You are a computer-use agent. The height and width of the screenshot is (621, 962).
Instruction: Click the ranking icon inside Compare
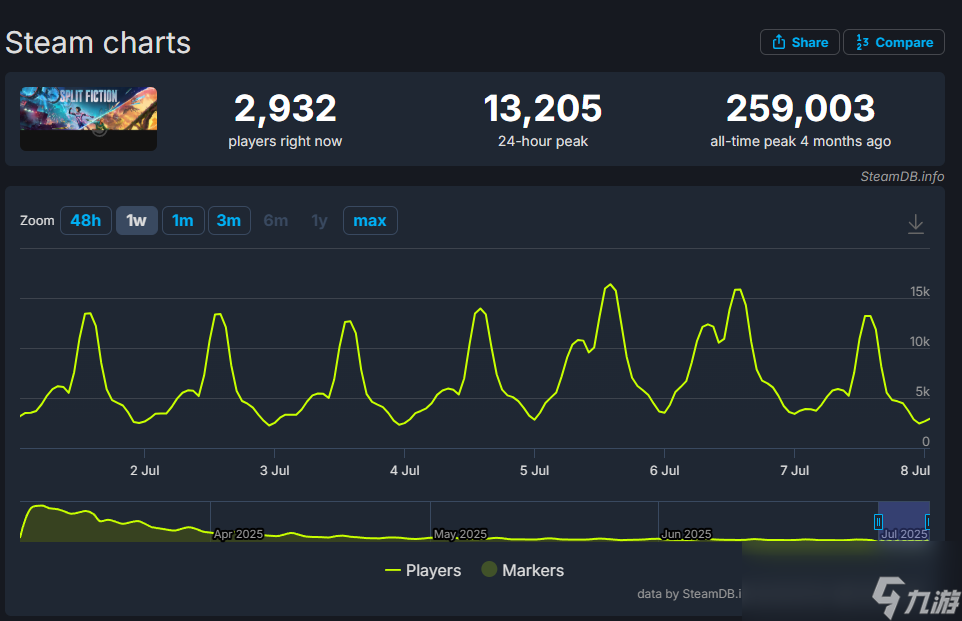(862, 42)
